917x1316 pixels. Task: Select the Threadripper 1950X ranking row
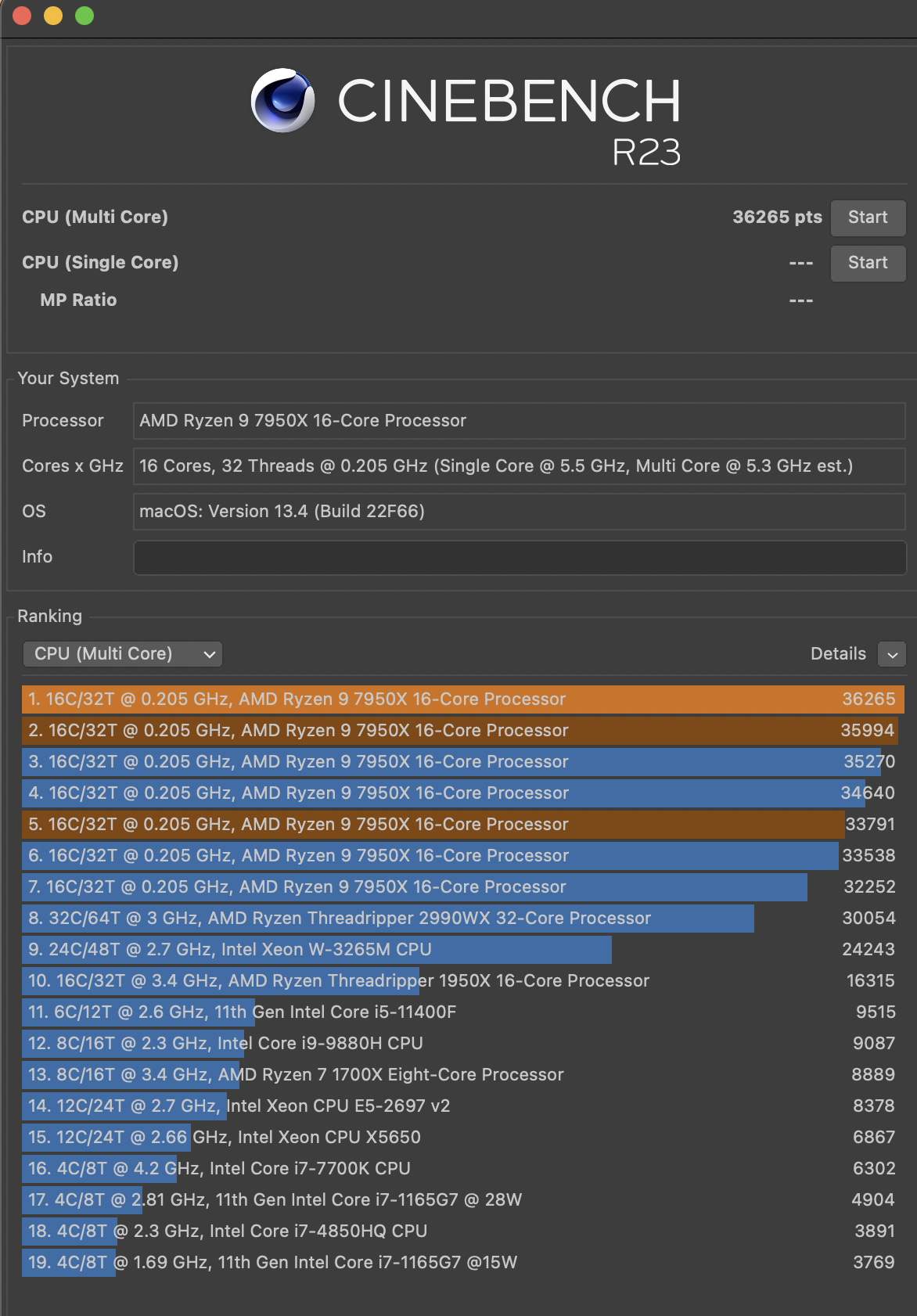[463, 981]
